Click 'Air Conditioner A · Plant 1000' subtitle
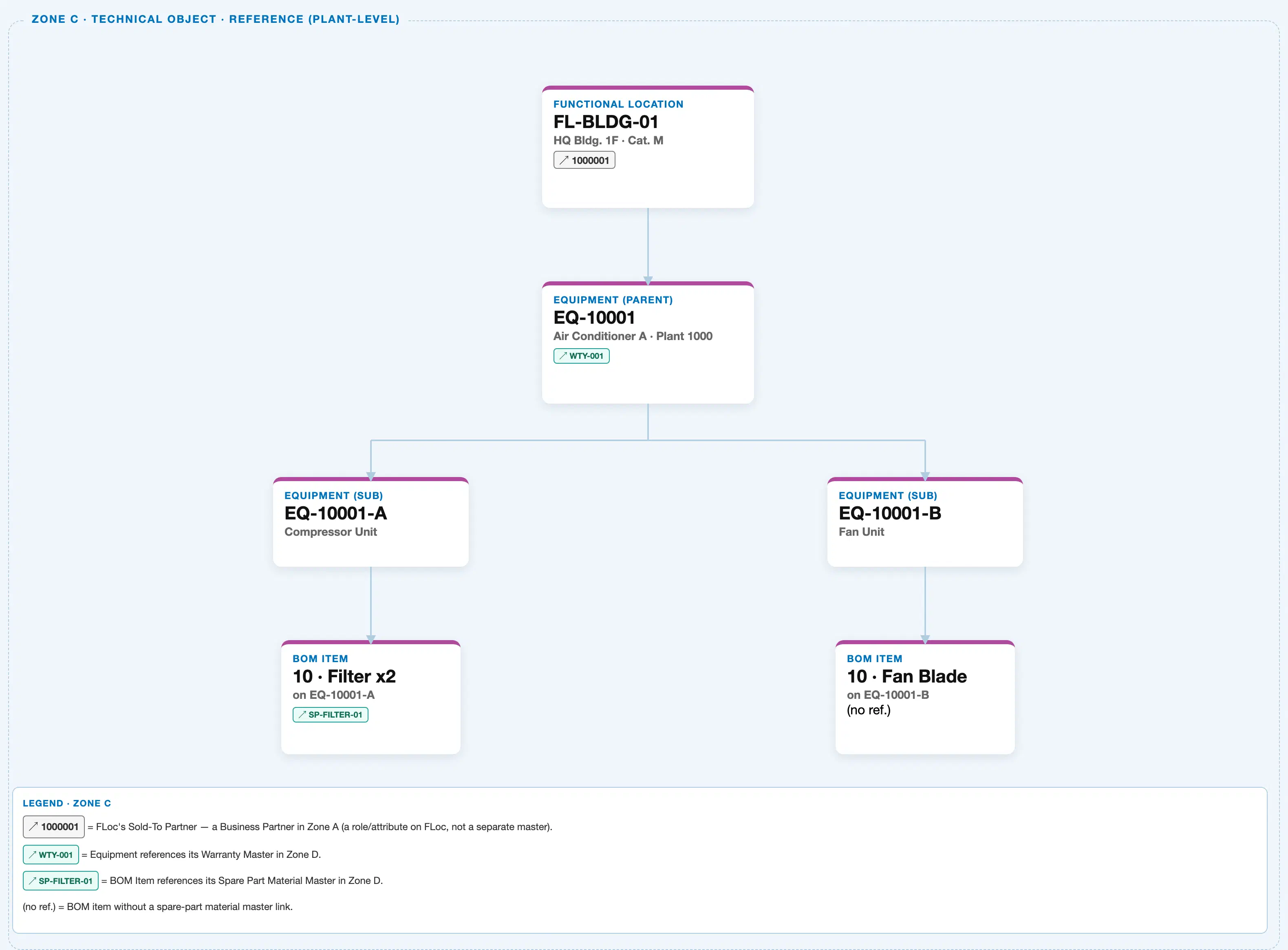 (633, 336)
